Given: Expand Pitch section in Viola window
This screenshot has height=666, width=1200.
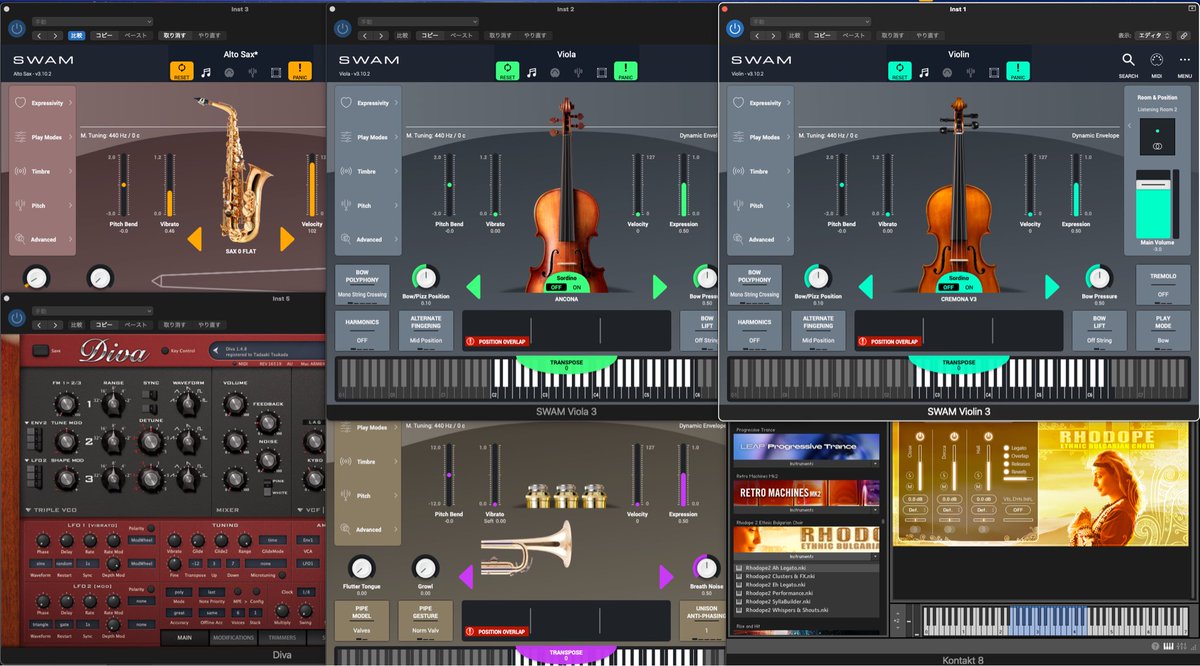Looking at the screenshot, I should tap(368, 205).
